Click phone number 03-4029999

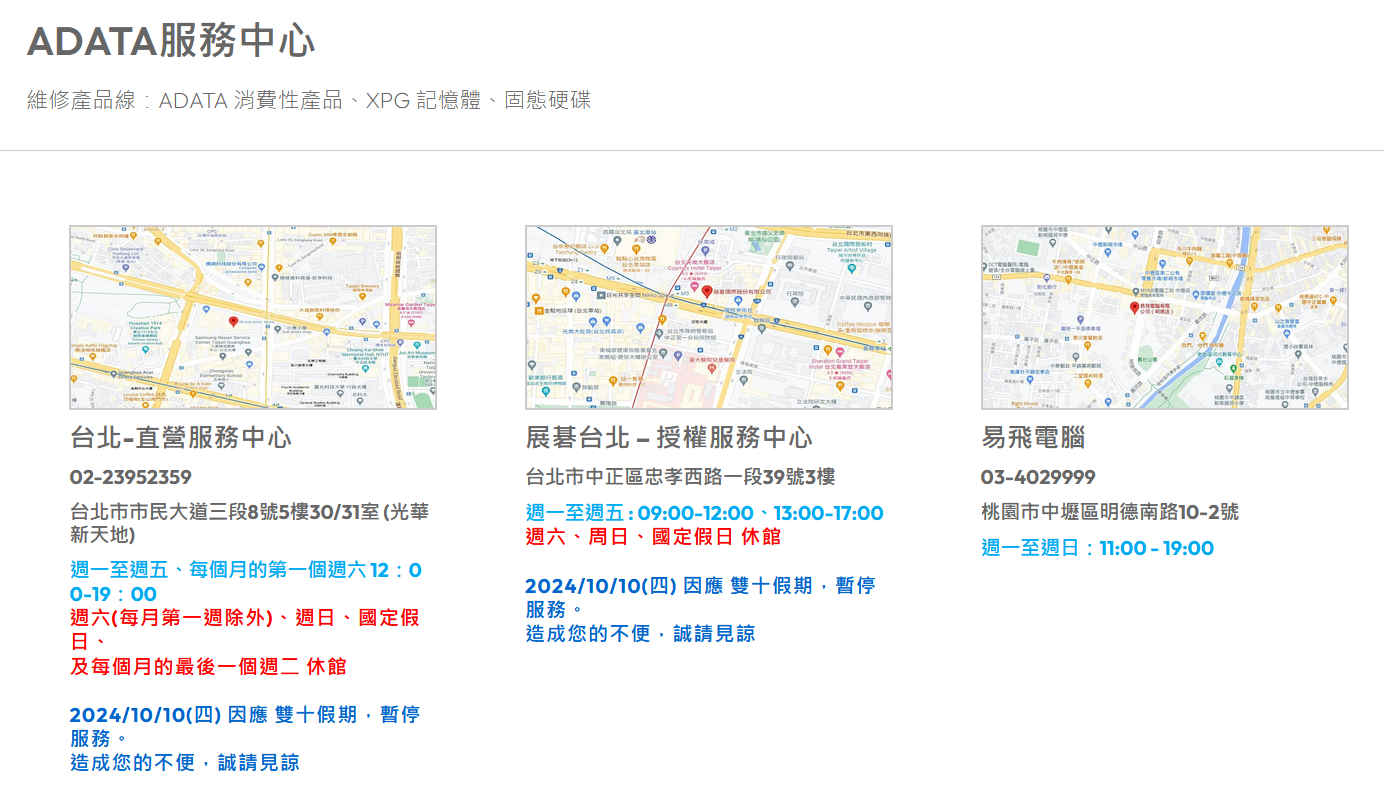point(1038,477)
